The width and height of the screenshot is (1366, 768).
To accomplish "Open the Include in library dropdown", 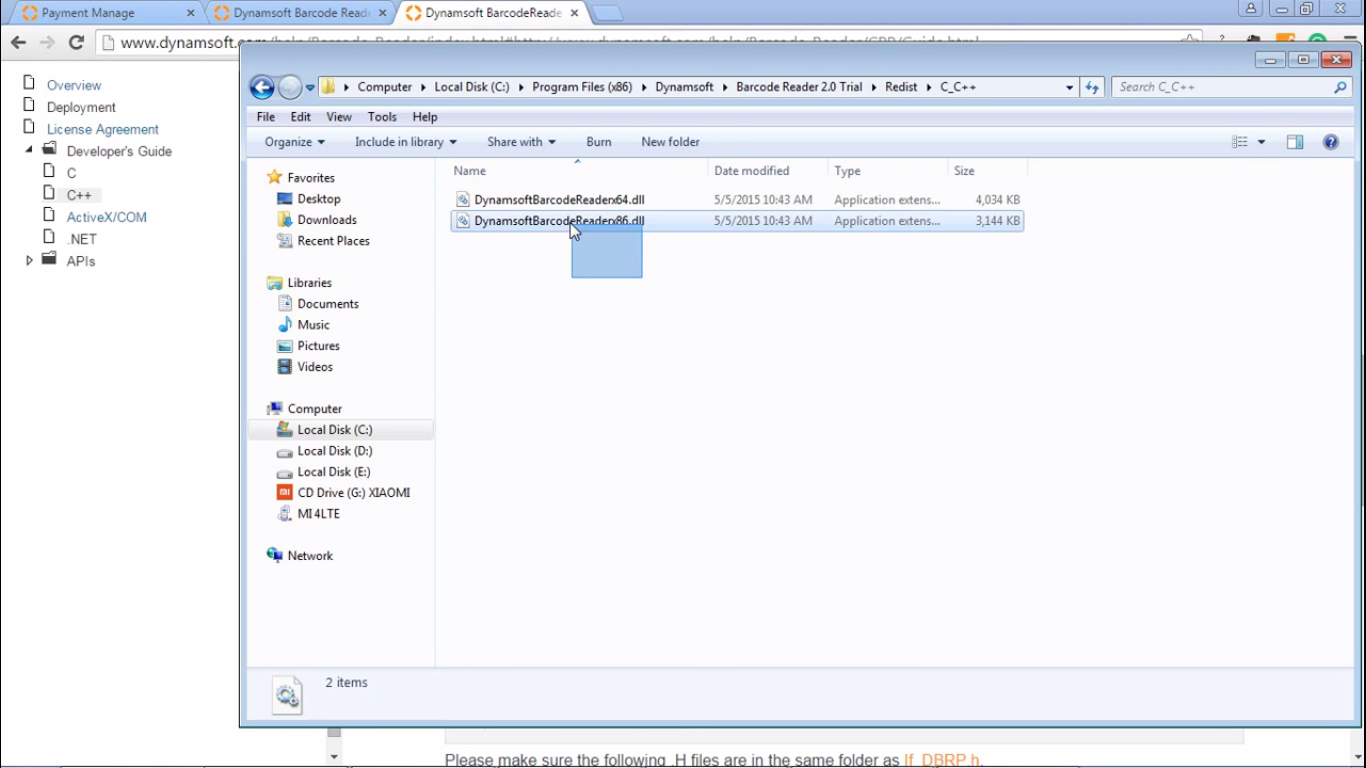I will point(404,141).
